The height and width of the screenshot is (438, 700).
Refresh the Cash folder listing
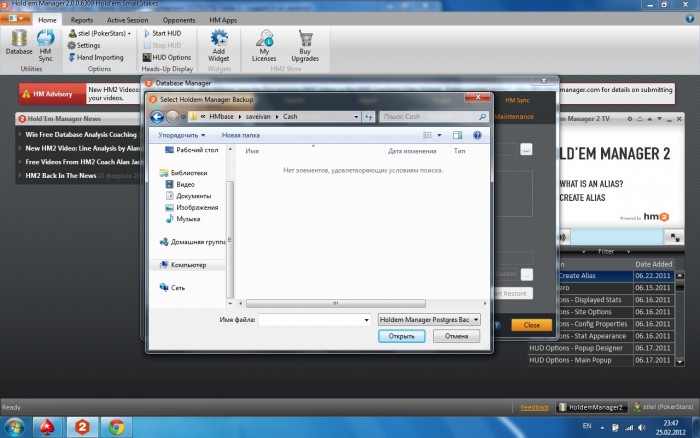[x=368, y=117]
